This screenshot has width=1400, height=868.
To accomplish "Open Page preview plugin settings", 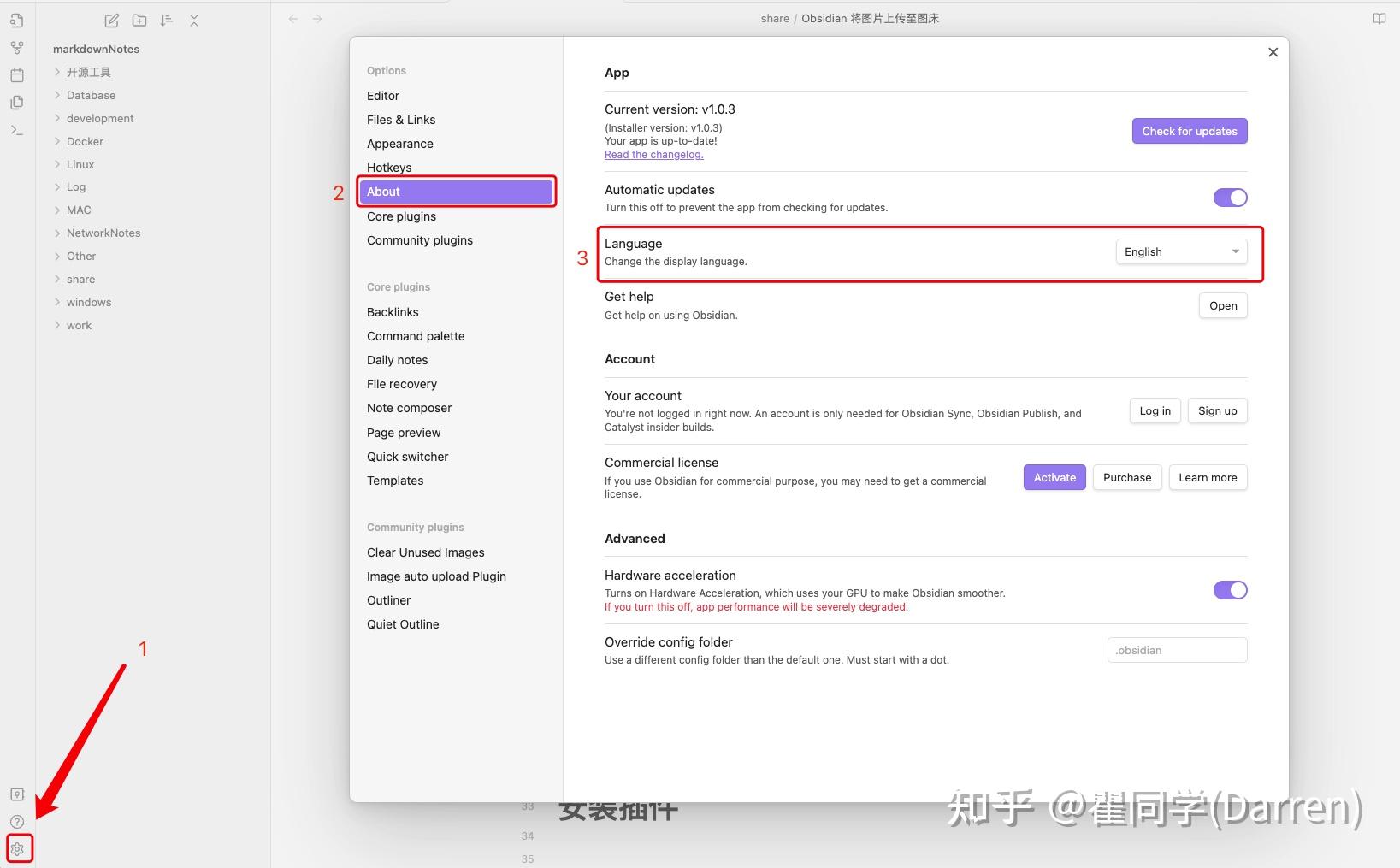I will (x=456, y=433).
